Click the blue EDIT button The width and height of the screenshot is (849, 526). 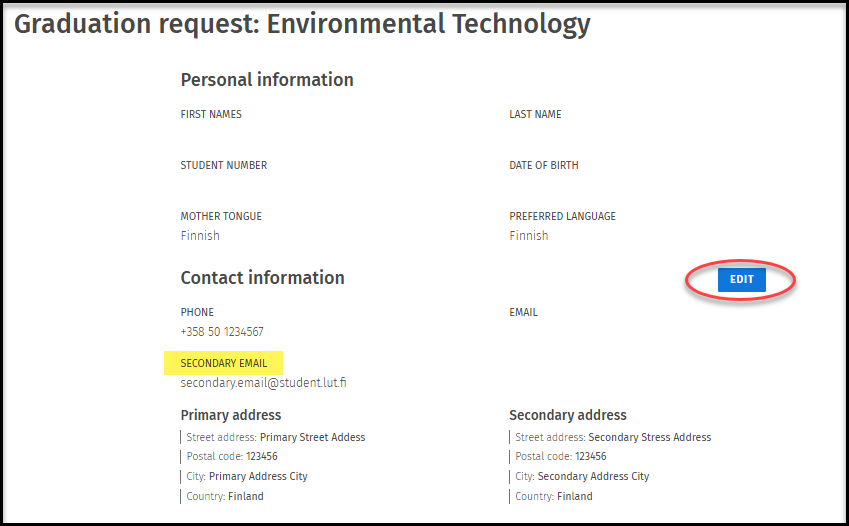[x=741, y=280]
